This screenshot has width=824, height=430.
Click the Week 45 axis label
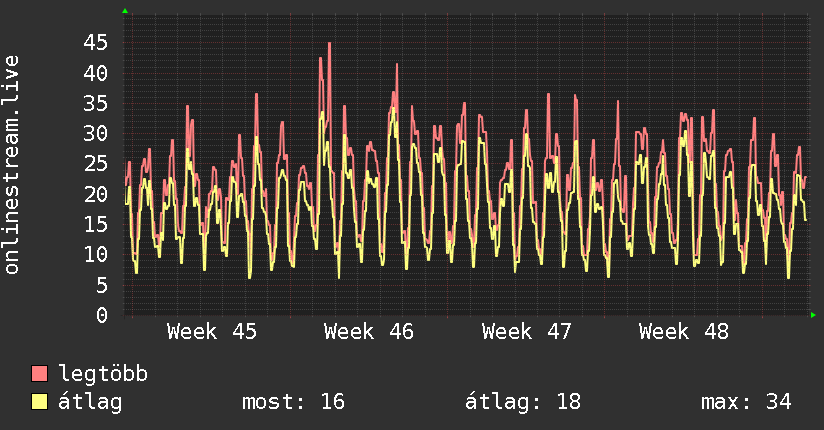pos(212,332)
